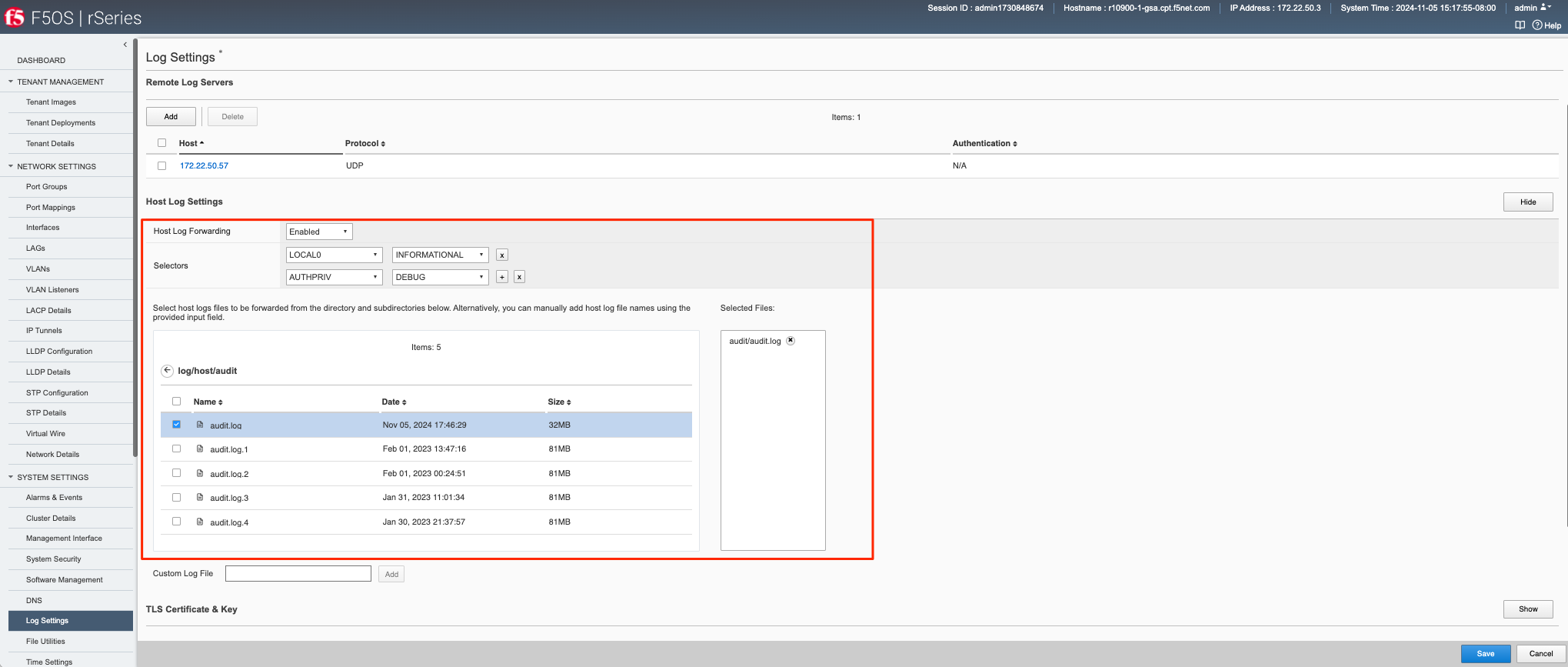Open File Utilities page
Image resolution: width=1568 pixels, height=667 pixels.
45,642
